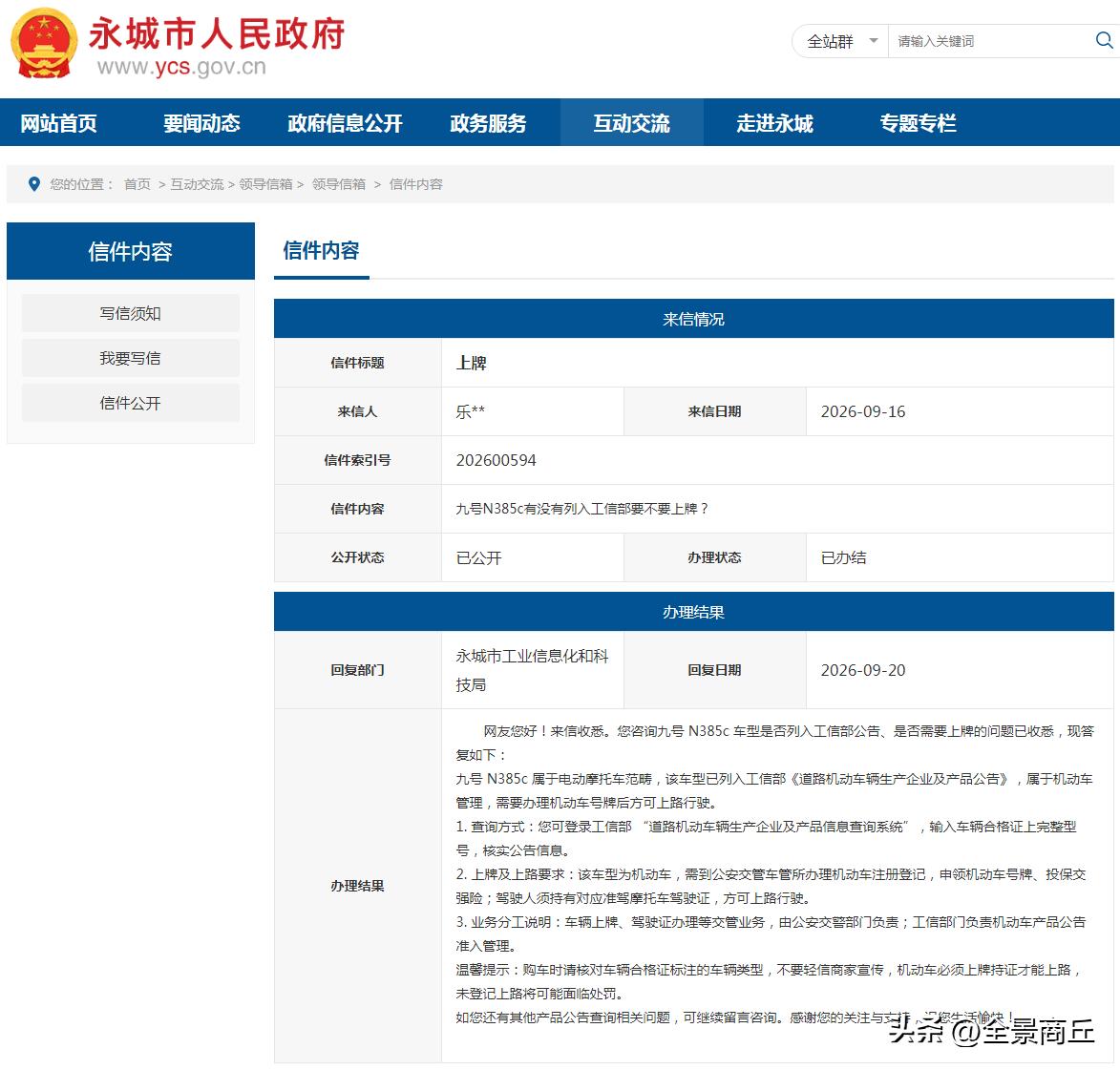Image resolution: width=1120 pixels, height=1070 pixels.
Task: Click the 首页 breadcrumb link
Action: [137, 184]
